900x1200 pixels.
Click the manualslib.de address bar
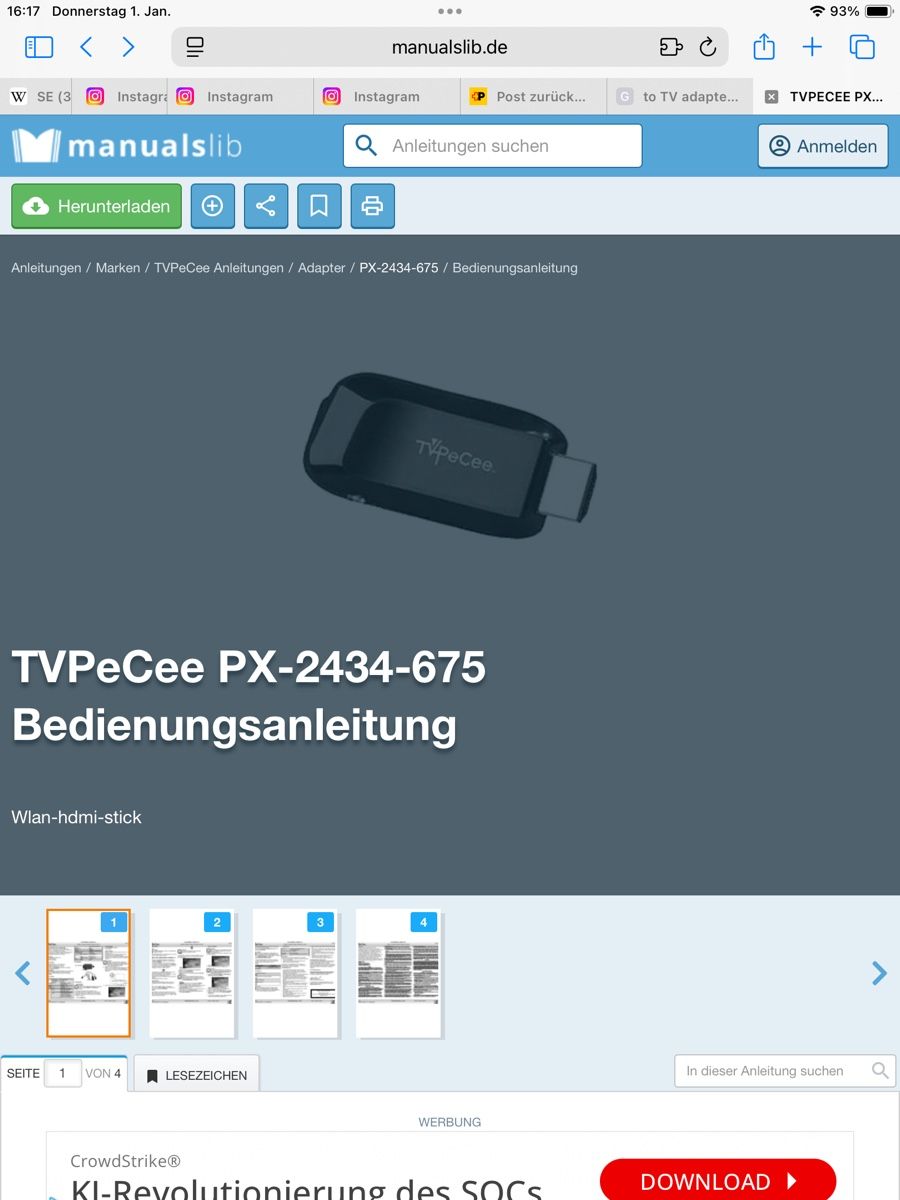pyautogui.click(x=450, y=47)
